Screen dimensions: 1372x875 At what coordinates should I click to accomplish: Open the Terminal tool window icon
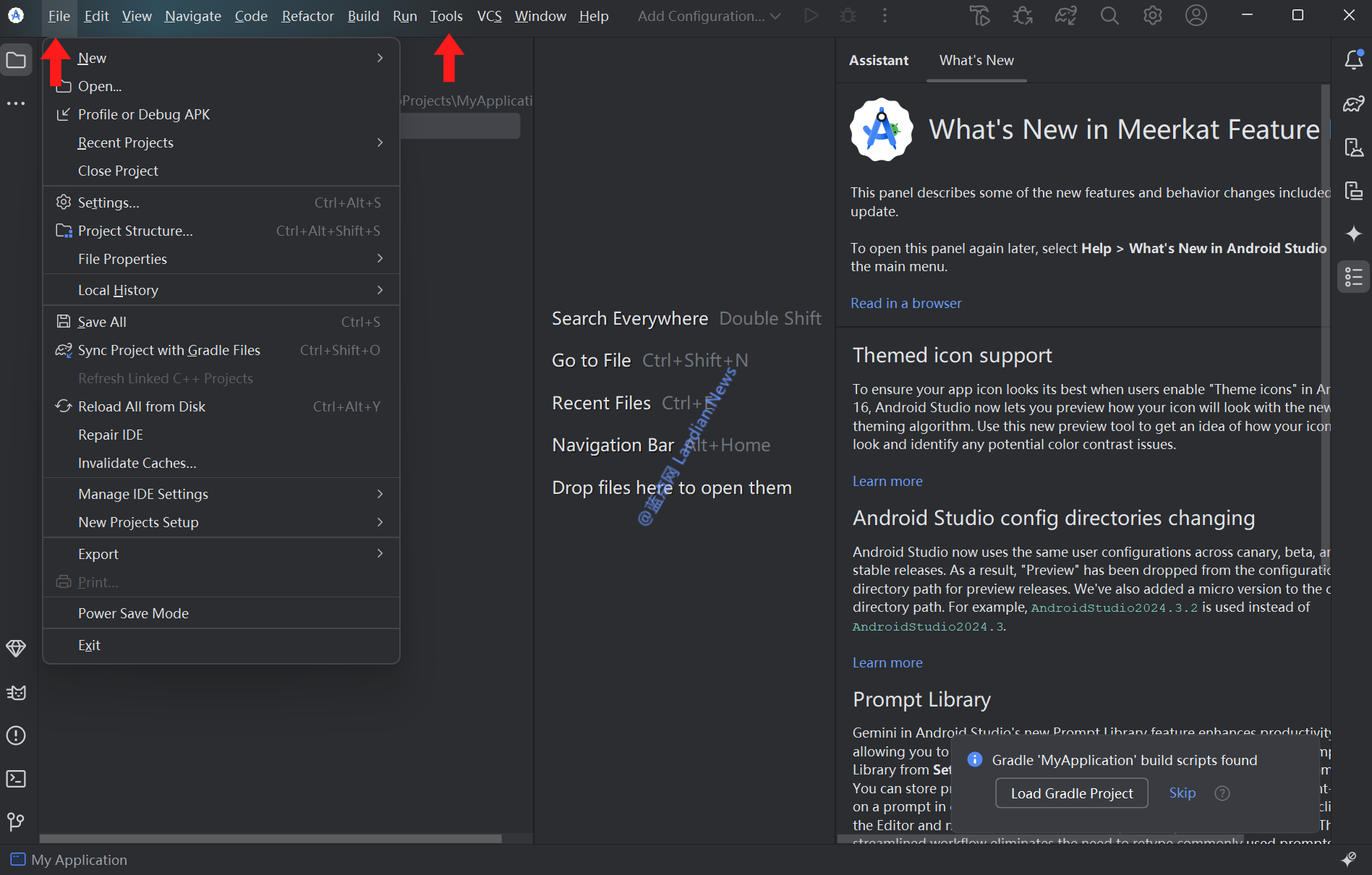click(16, 779)
